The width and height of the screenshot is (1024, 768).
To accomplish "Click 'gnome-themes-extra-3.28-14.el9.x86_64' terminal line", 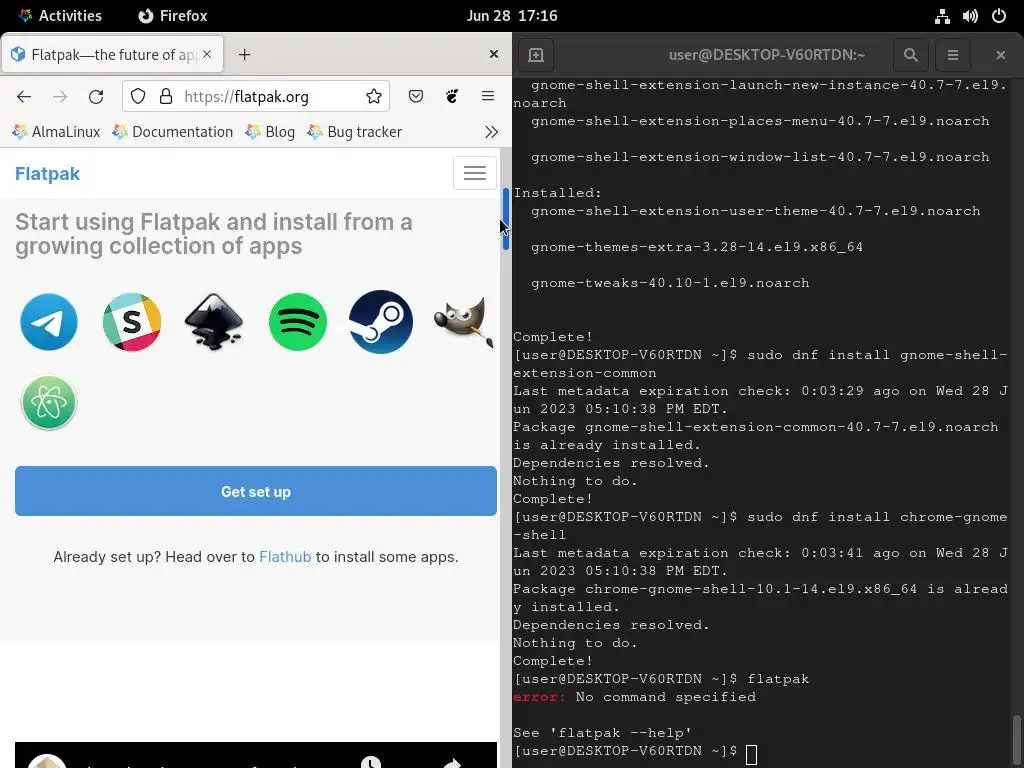I will point(697,247).
